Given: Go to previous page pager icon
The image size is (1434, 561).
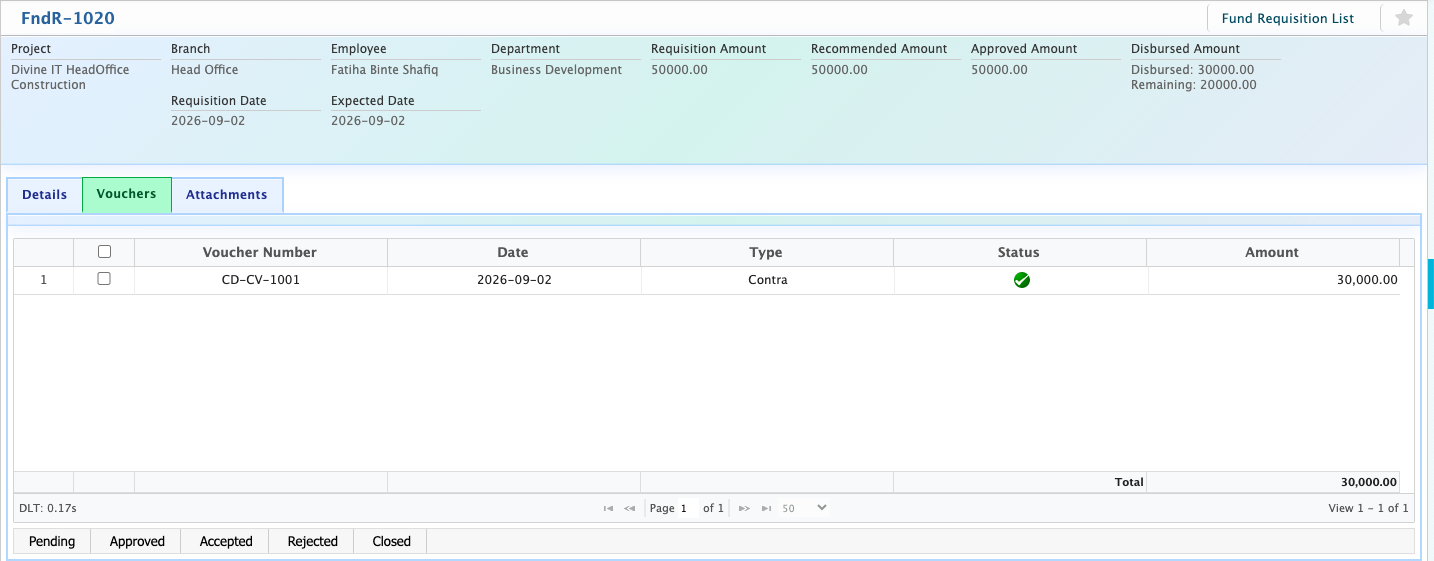Looking at the screenshot, I should pos(630,508).
